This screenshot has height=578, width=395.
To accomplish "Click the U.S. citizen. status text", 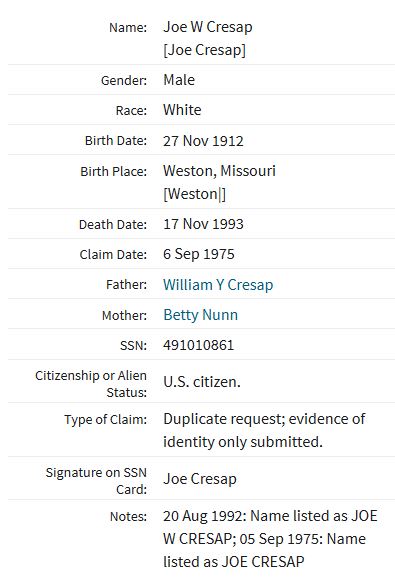I will click(202, 382).
